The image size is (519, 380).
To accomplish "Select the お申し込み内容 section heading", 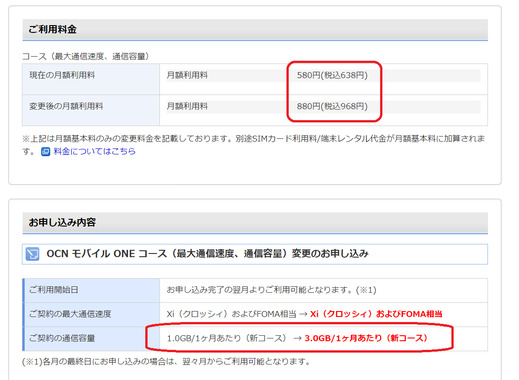I will pos(62,222).
